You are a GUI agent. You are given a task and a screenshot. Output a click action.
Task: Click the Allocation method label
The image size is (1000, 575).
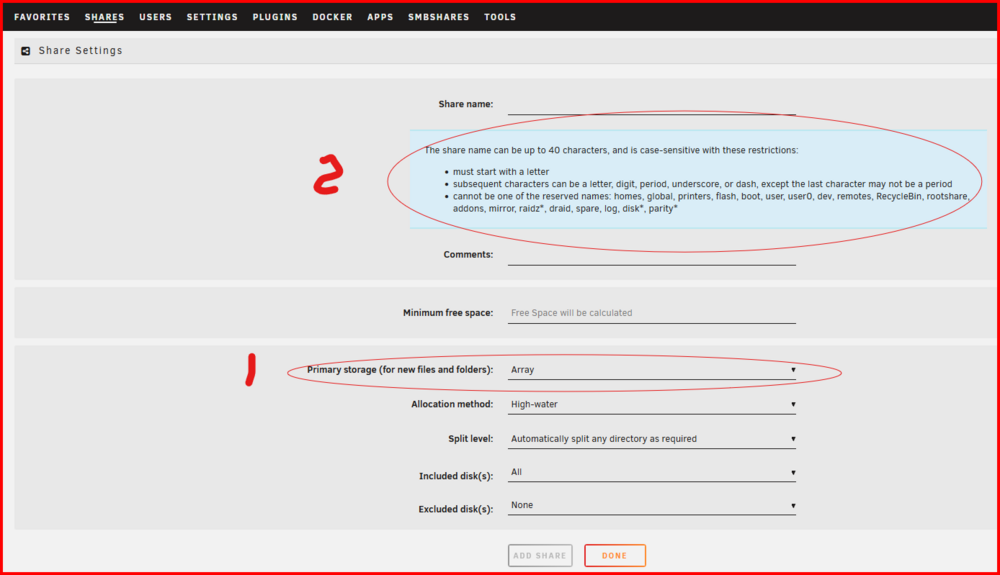click(x=452, y=404)
